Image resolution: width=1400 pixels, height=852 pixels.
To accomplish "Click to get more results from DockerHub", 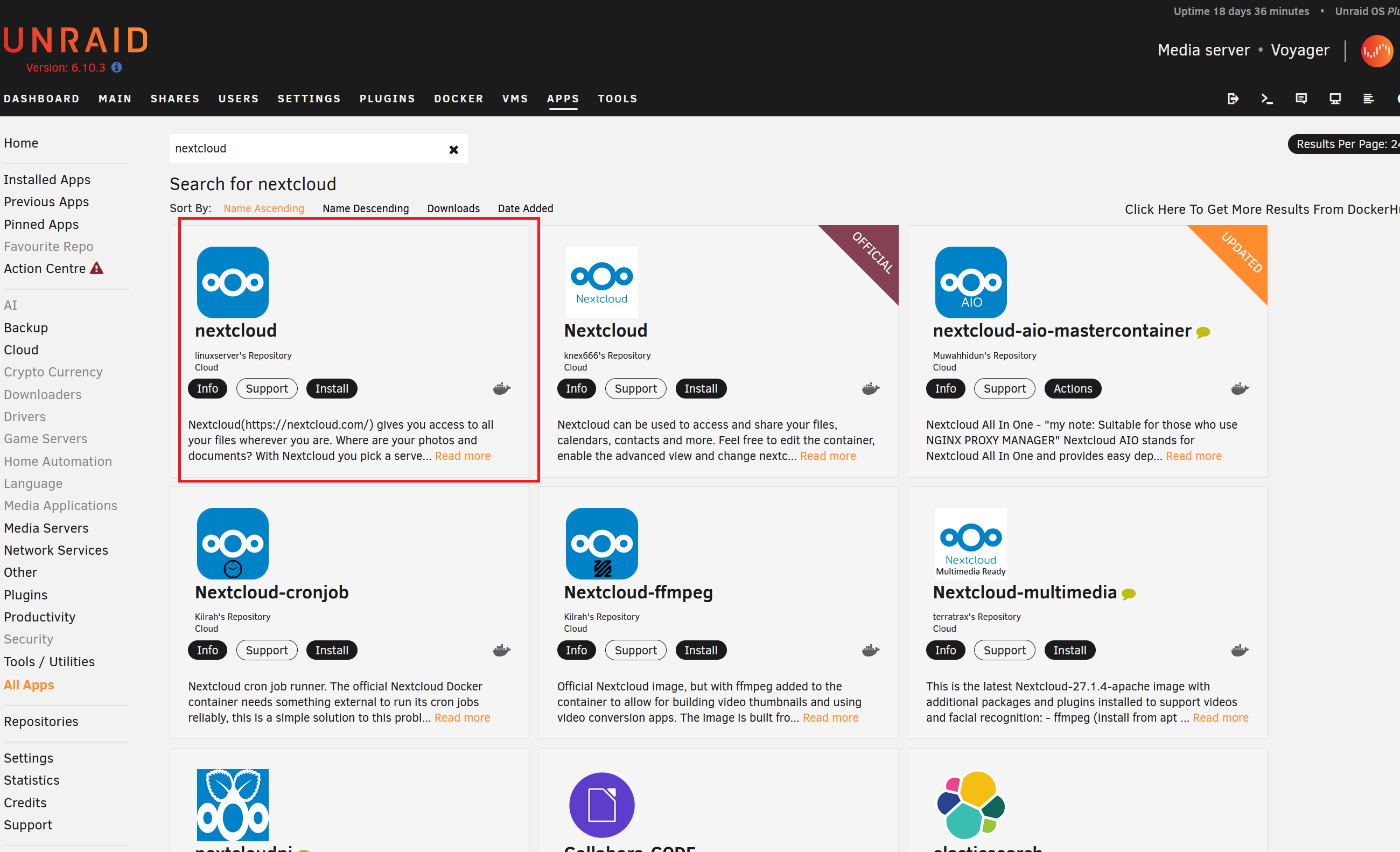I will (x=1262, y=209).
